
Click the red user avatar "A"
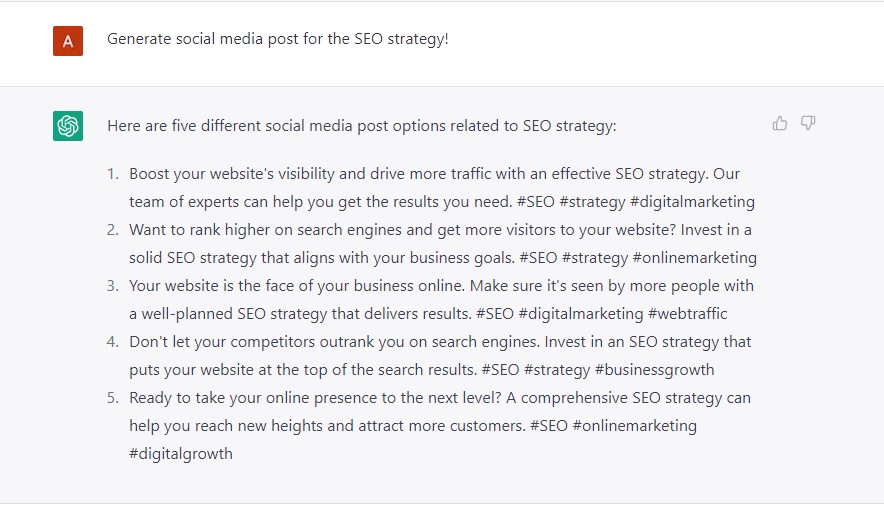click(x=68, y=41)
